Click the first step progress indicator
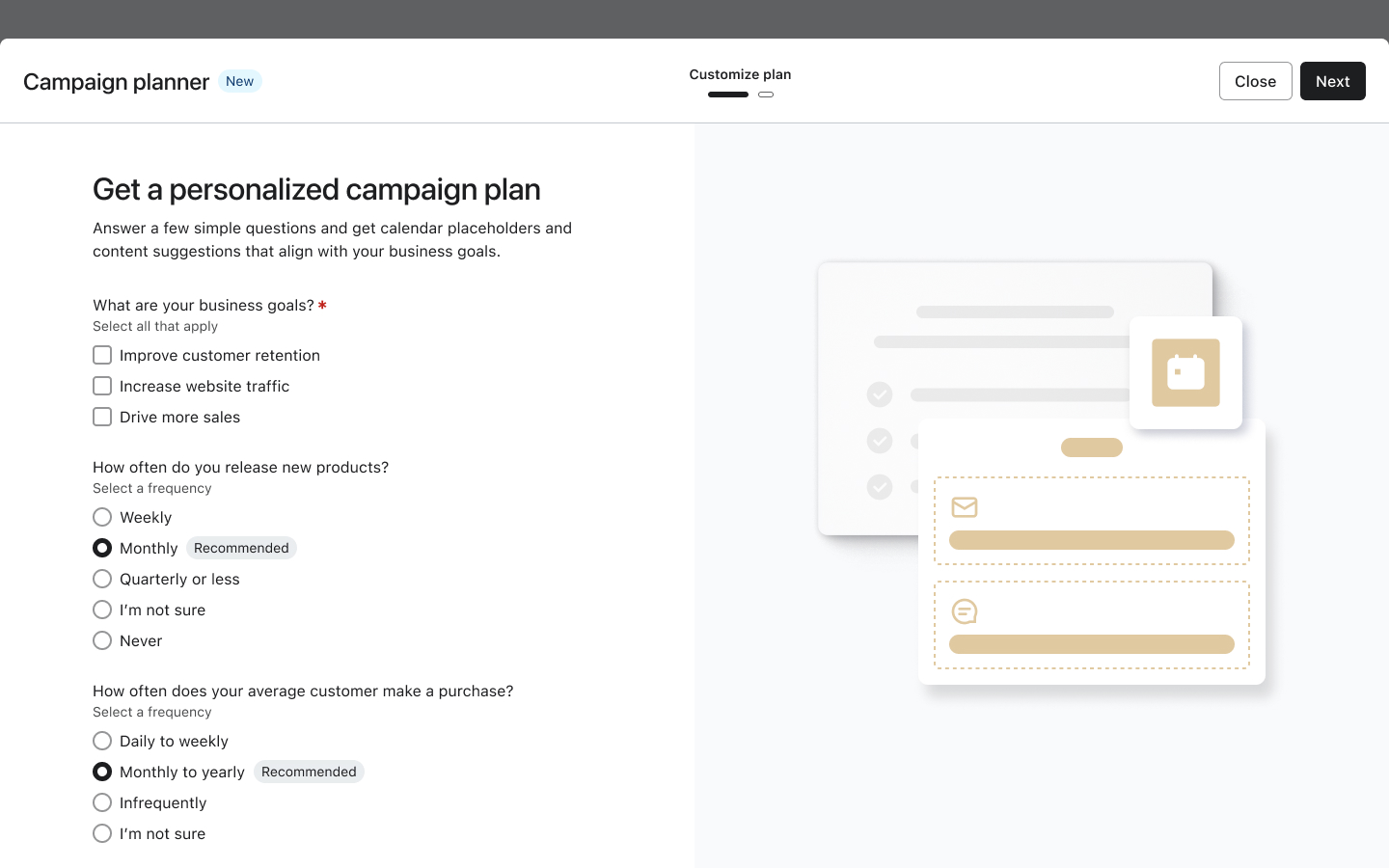 click(x=728, y=95)
